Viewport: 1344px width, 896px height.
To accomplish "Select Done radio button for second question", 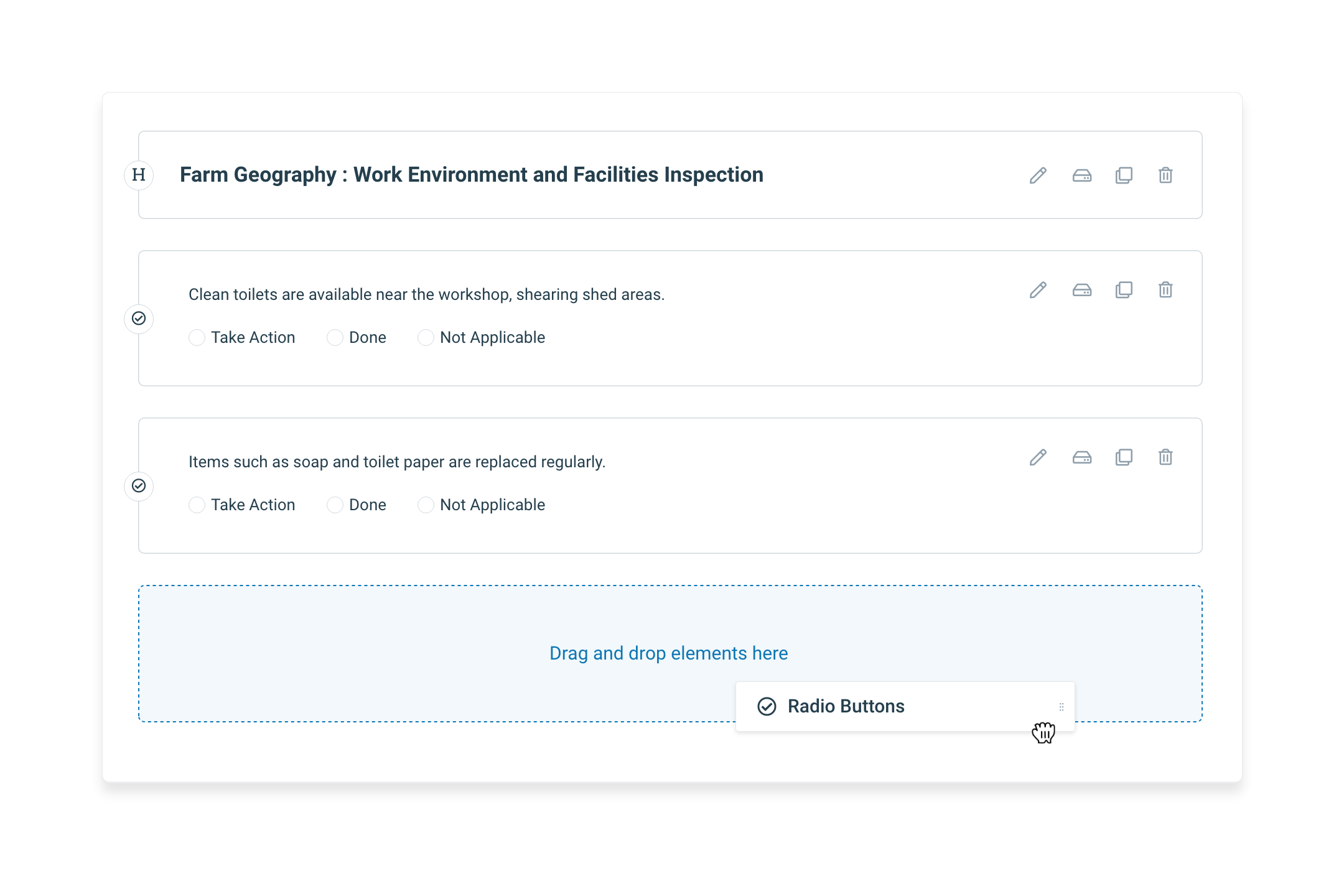I will coord(334,505).
